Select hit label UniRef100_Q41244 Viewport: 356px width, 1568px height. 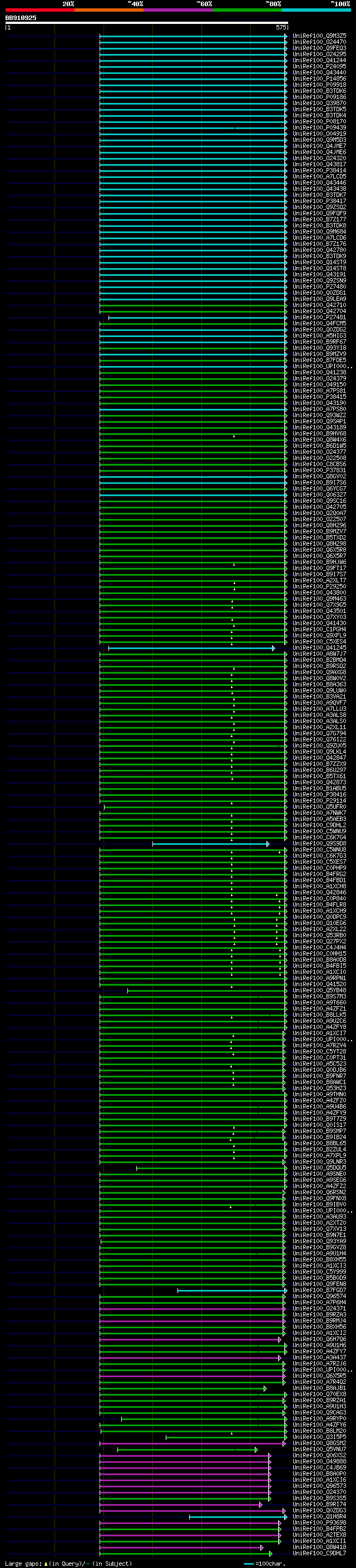[319, 60]
